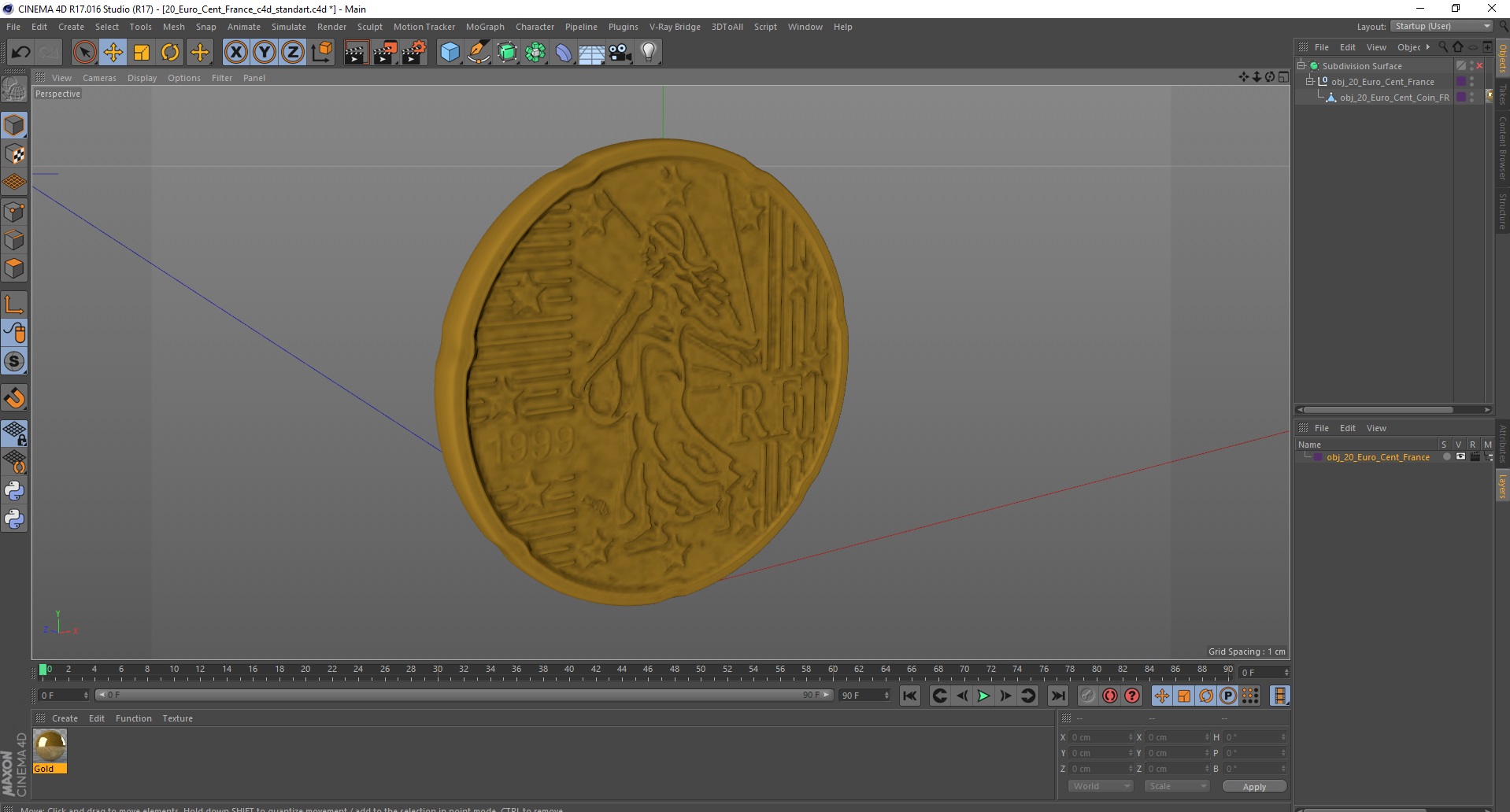Go to end of animation
Viewport: 1510px width, 812px height.
(1057, 696)
